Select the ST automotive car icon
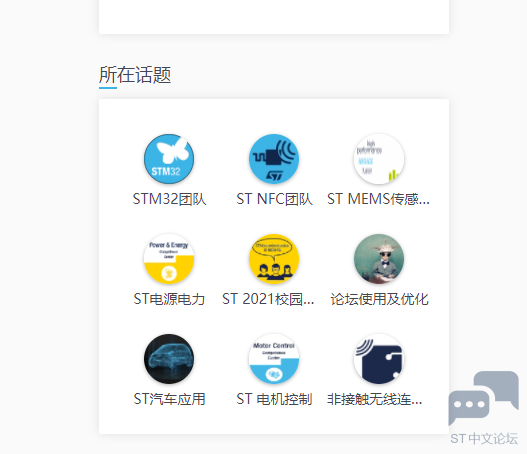Viewport: 527px width, 454px height. click(169, 359)
